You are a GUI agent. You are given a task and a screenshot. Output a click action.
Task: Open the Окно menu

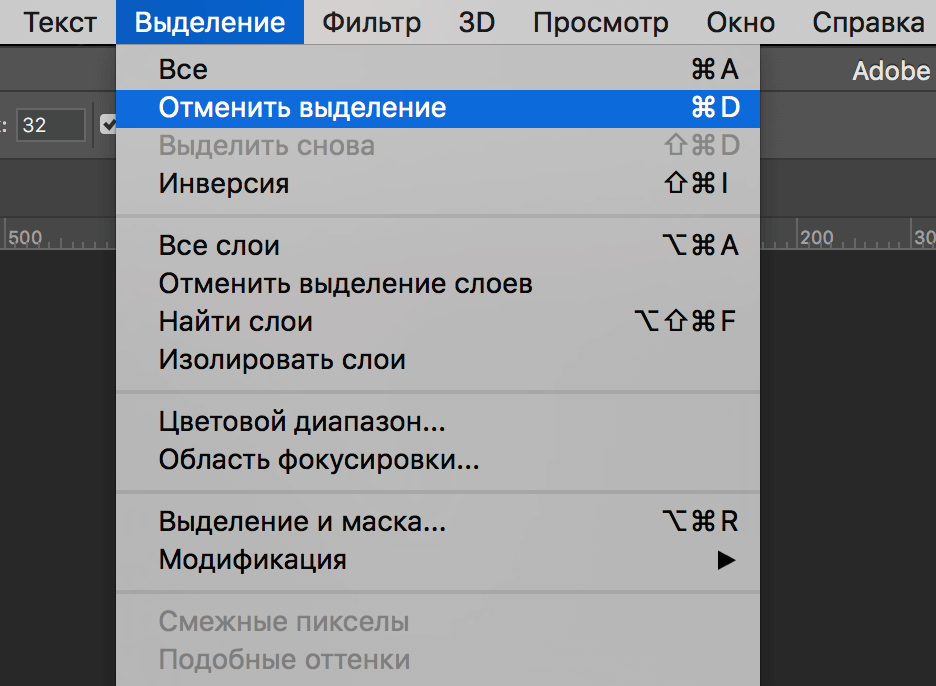click(x=740, y=22)
